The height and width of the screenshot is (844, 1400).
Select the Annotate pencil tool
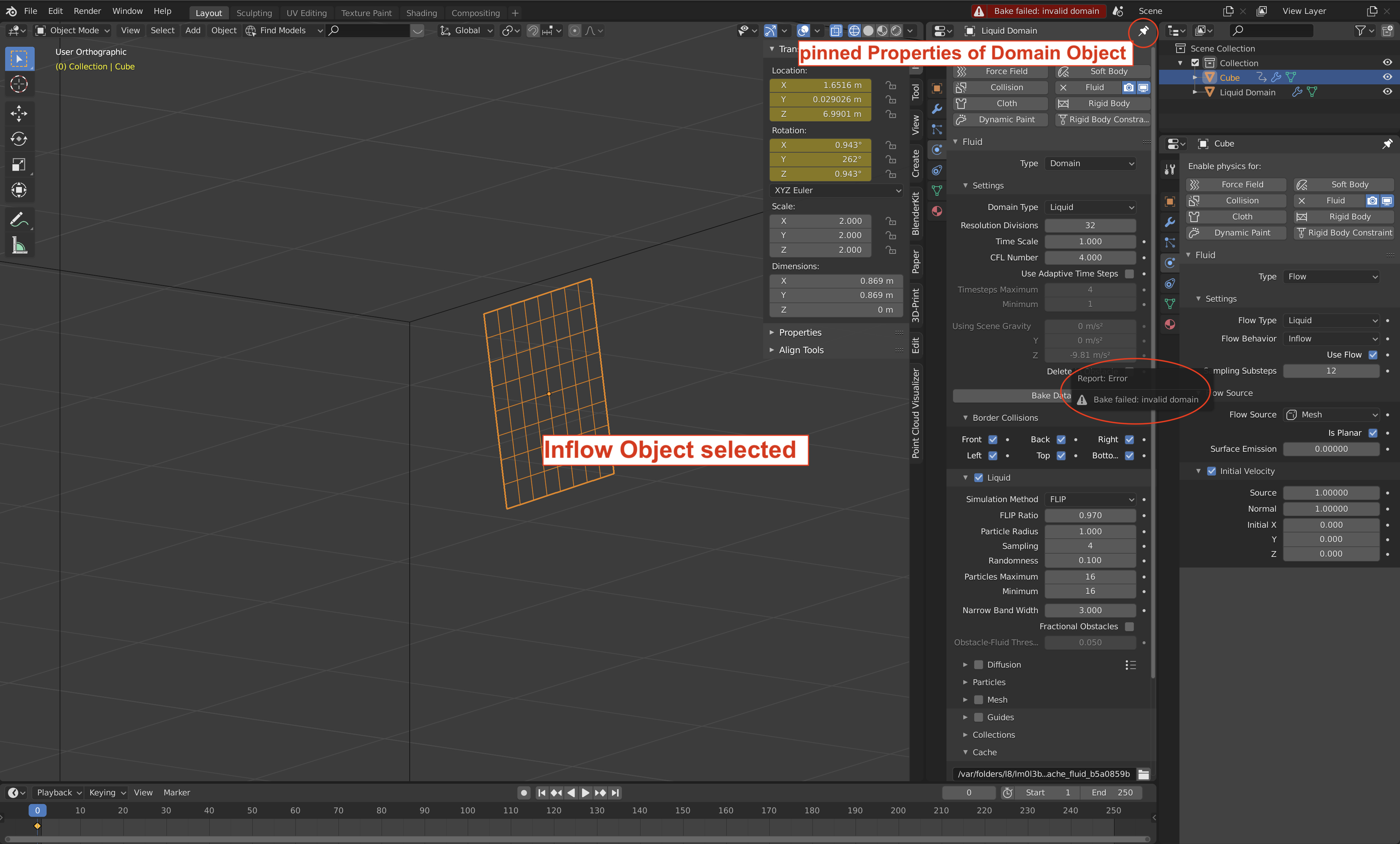[19, 219]
